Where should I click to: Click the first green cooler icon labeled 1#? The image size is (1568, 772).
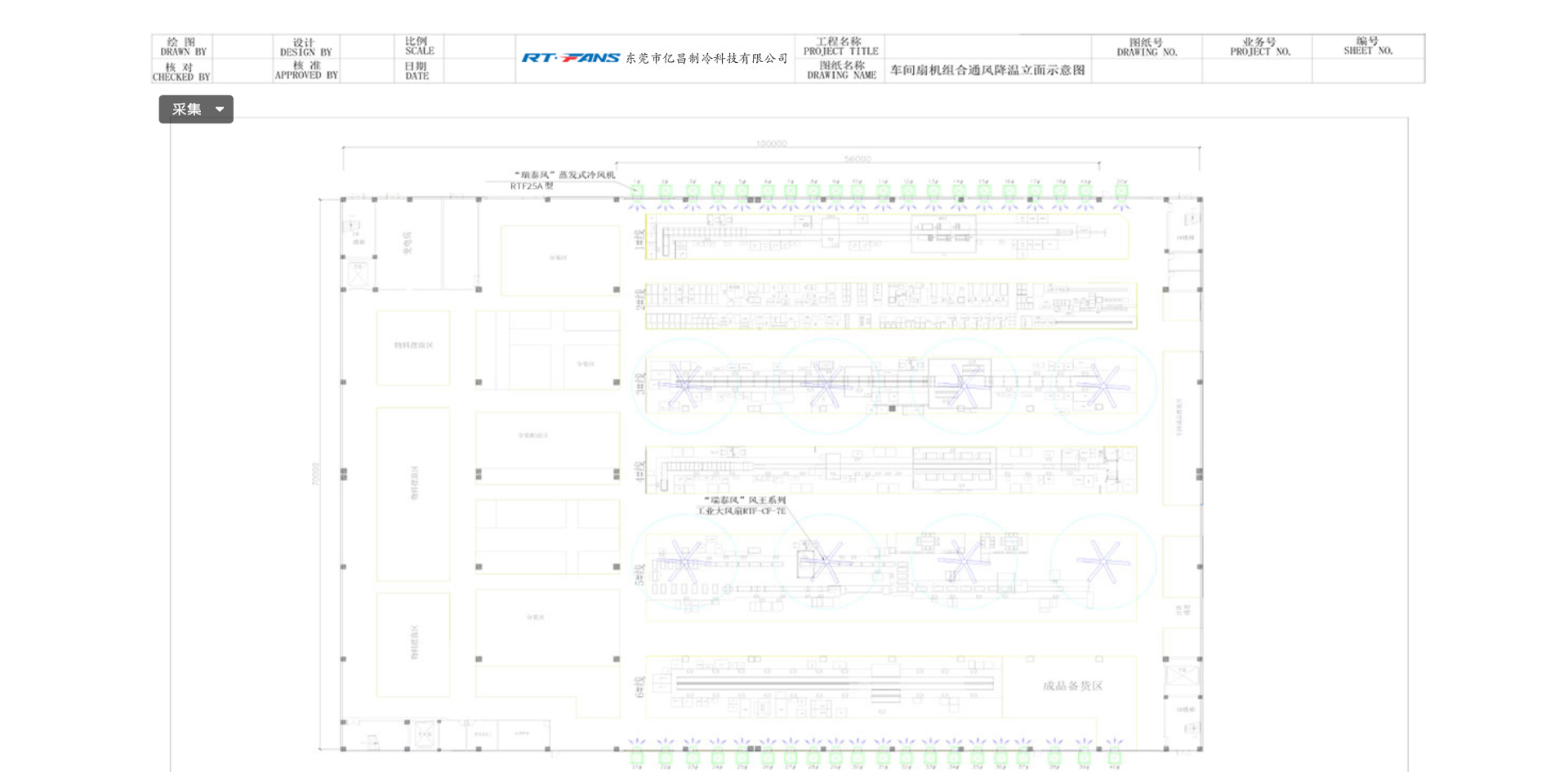pyautogui.click(x=637, y=193)
